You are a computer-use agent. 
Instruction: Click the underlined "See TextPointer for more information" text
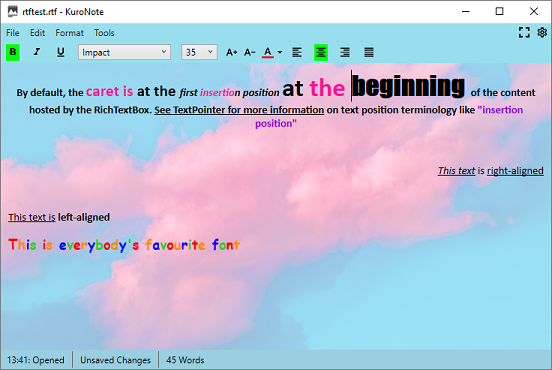pyautogui.click(x=239, y=110)
